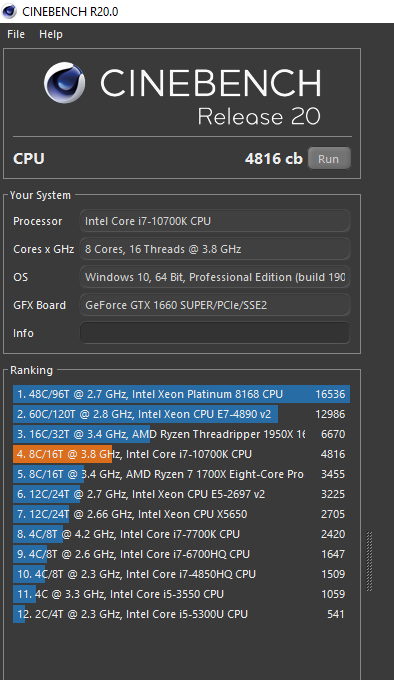Image resolution: width=394 pixels, height=680 pixels.
Task: Open the File menu
Action: (16, 34)
